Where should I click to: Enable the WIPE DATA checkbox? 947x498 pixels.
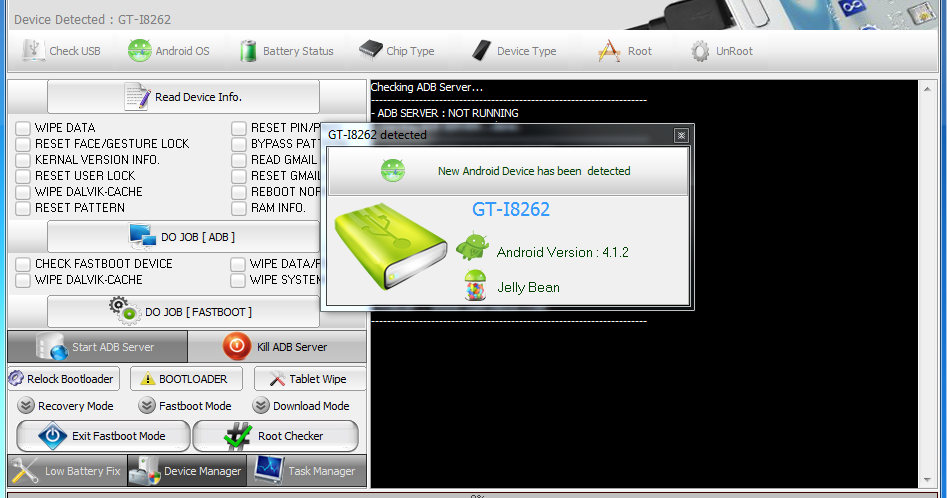23,128
